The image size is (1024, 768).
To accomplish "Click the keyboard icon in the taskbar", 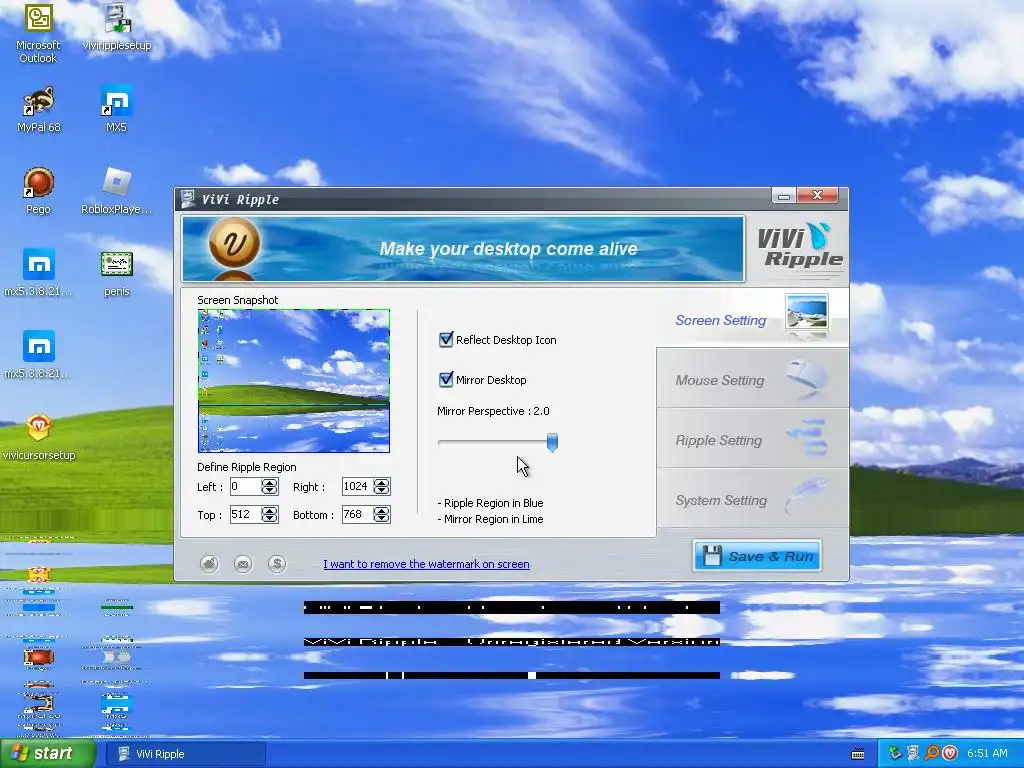I will coord(858,754).
